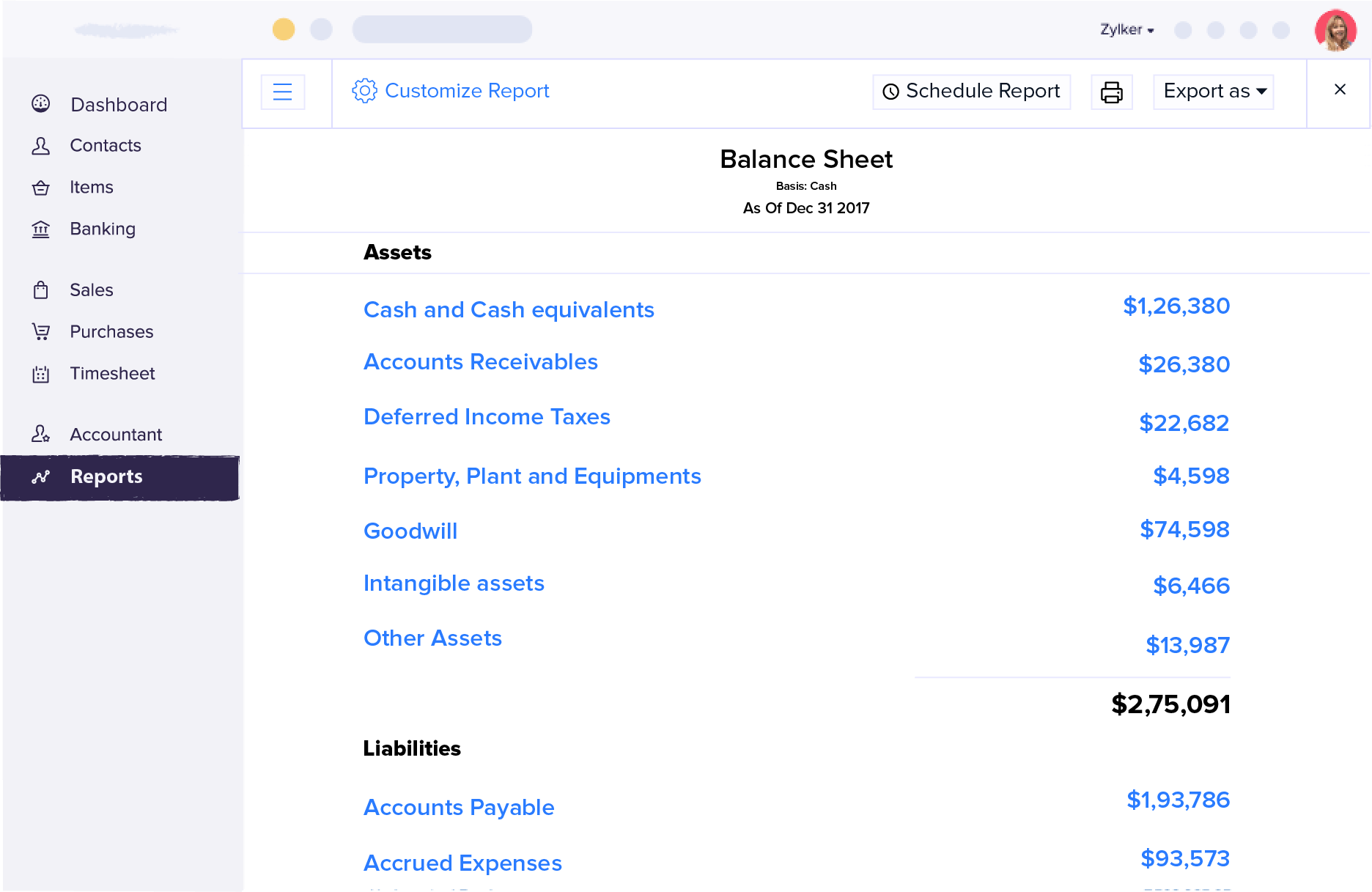Open the Accountant section icon
The image size is (1372, 892).
pos(42,434)
